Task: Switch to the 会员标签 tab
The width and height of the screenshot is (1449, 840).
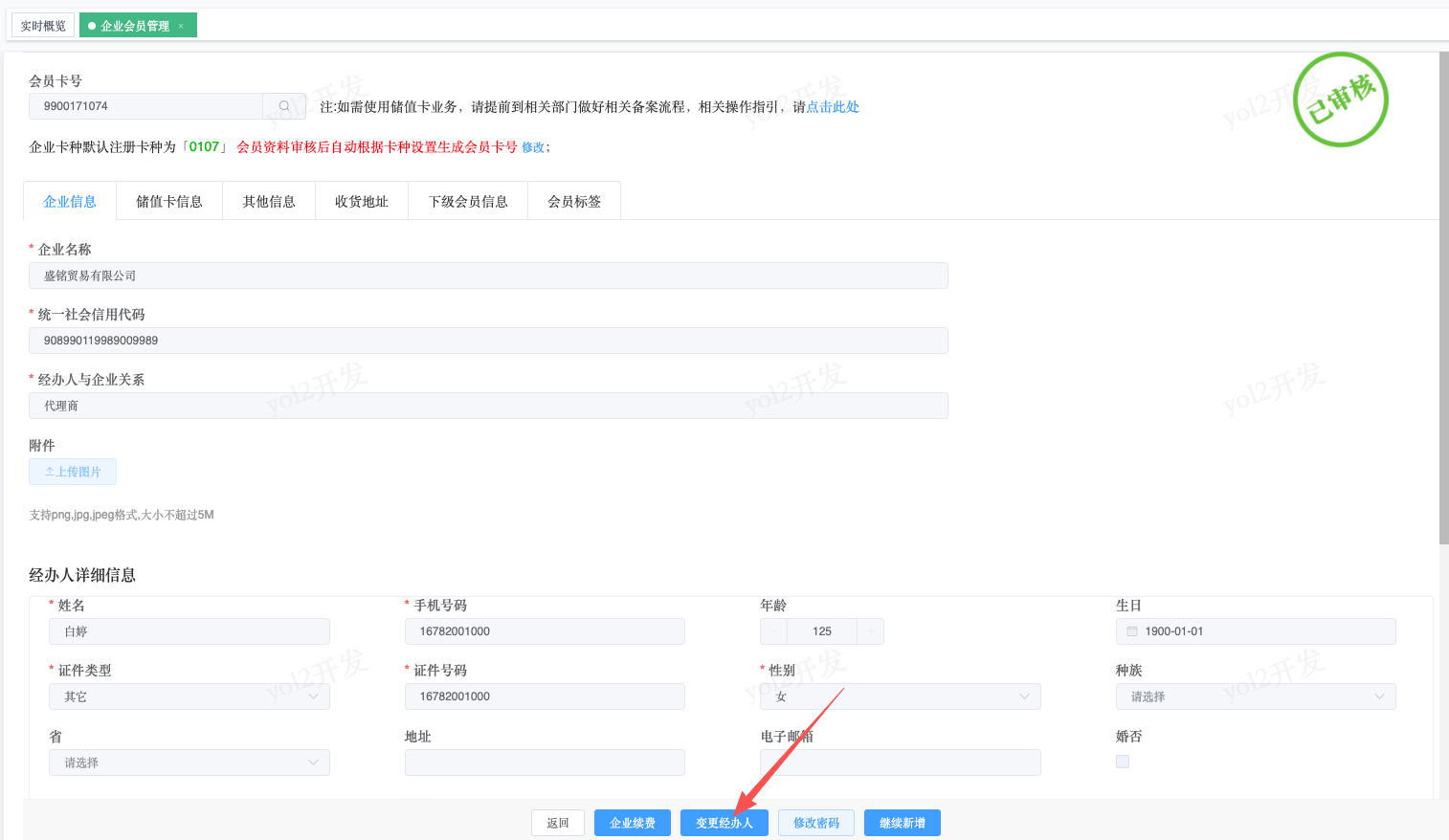Action: (x=574, y=201)
